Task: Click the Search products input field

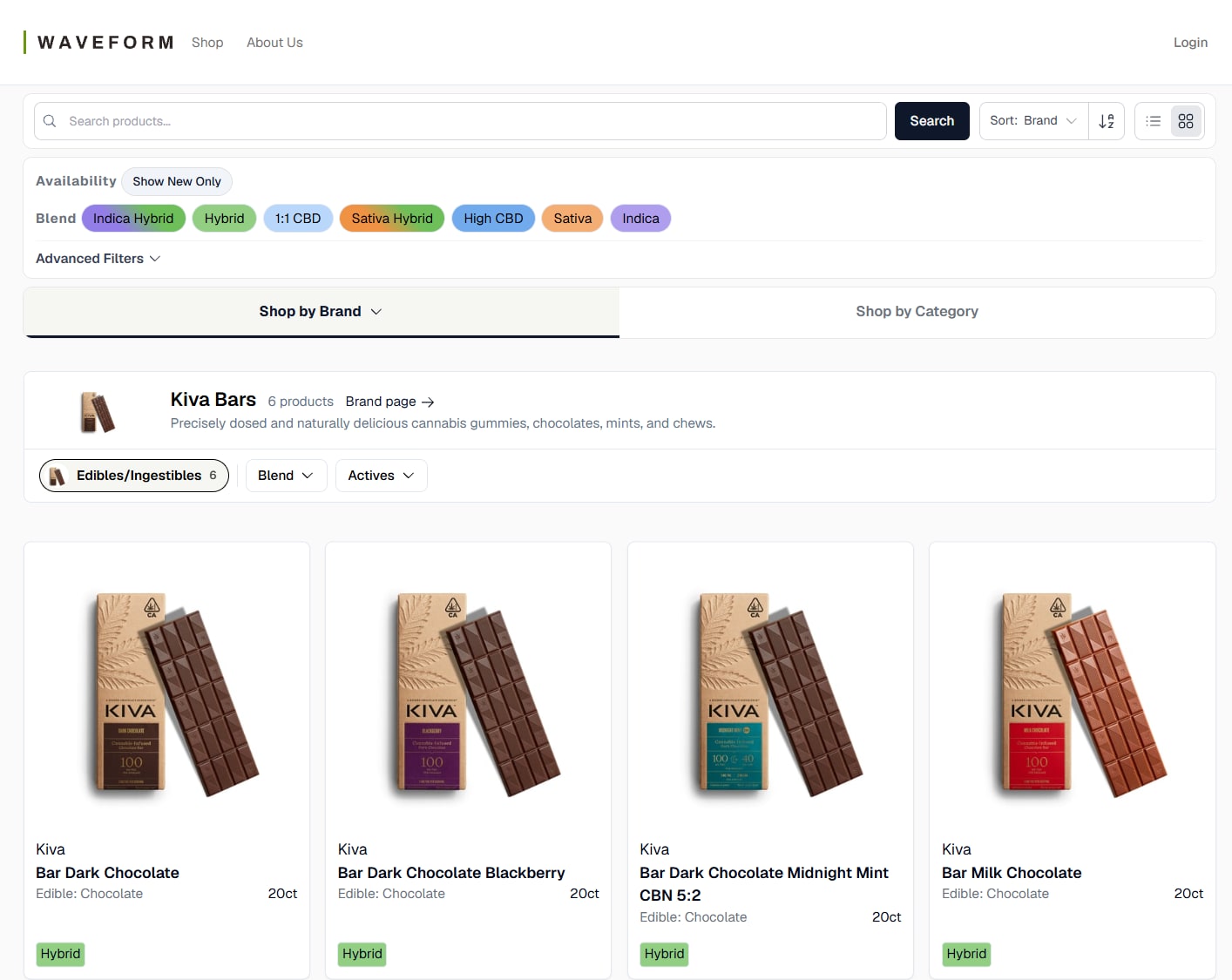Action: tap(460, 121)
